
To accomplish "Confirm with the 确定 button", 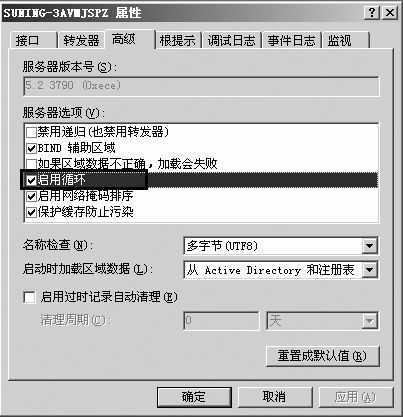I will (194, 397).
